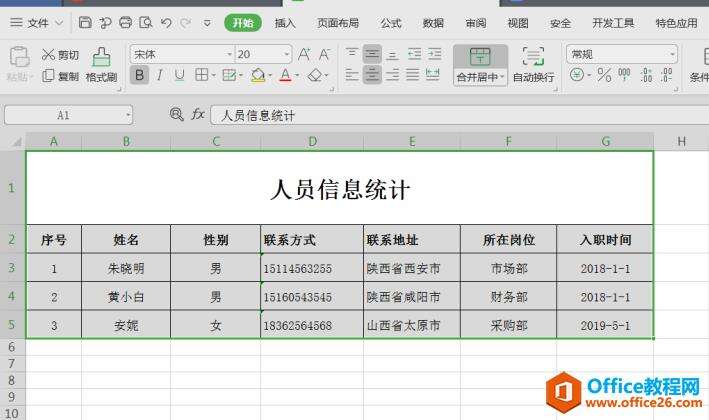Image resolution: width=709 pixels, height=420 pixels.
Task: Open the font name dropdown (宋体)
Action: pyautogui.click(x=229, y=55)
